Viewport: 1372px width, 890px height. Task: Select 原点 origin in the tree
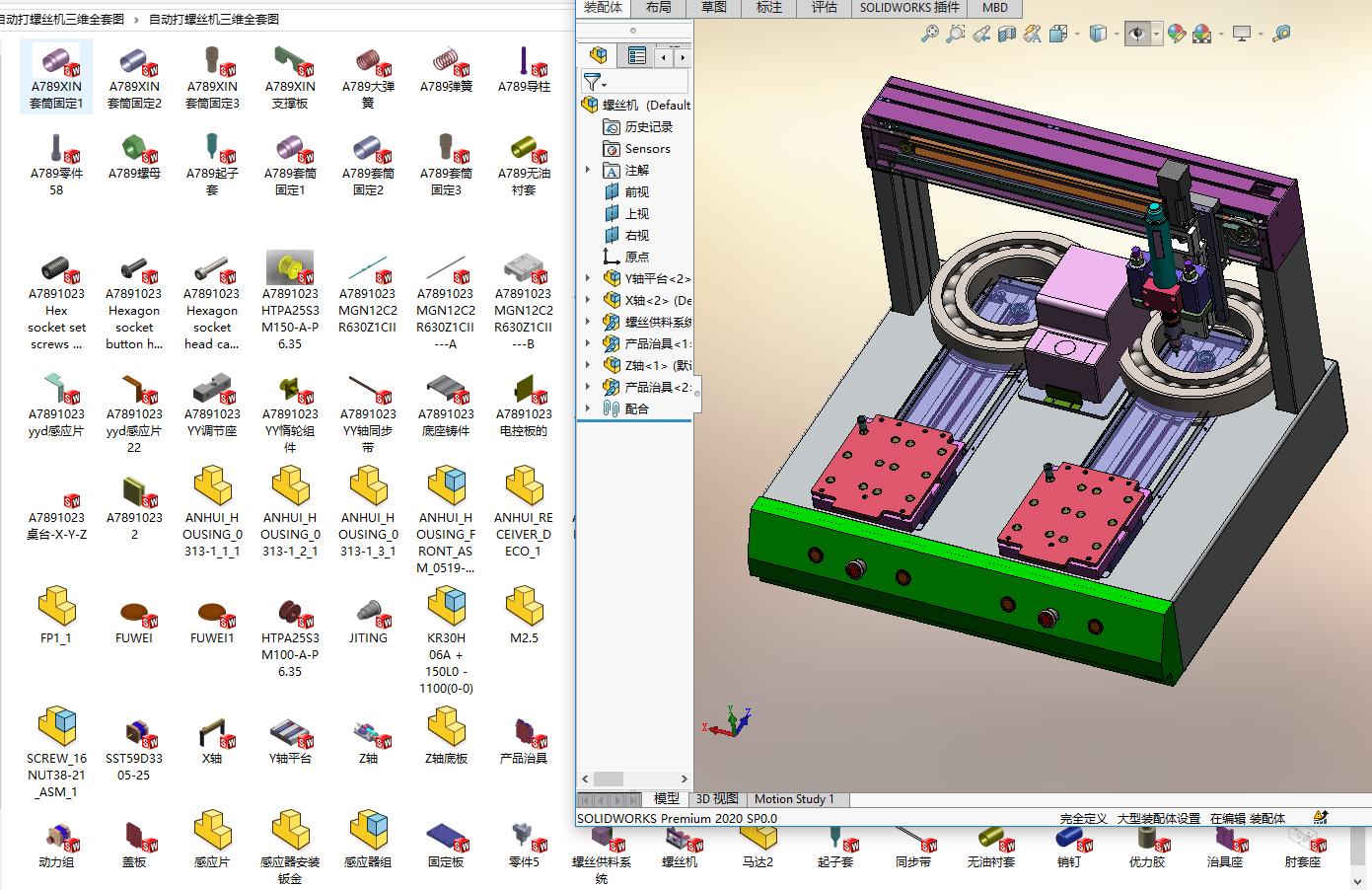tap(626, 258)
